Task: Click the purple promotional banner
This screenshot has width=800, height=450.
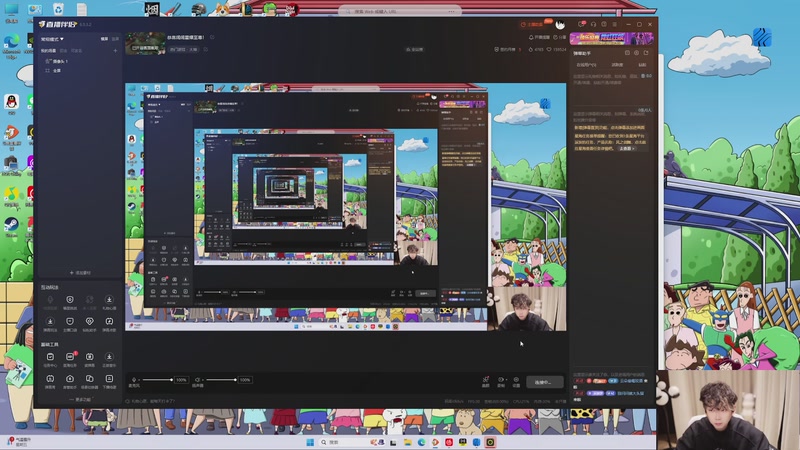Action: coord(611,38)
